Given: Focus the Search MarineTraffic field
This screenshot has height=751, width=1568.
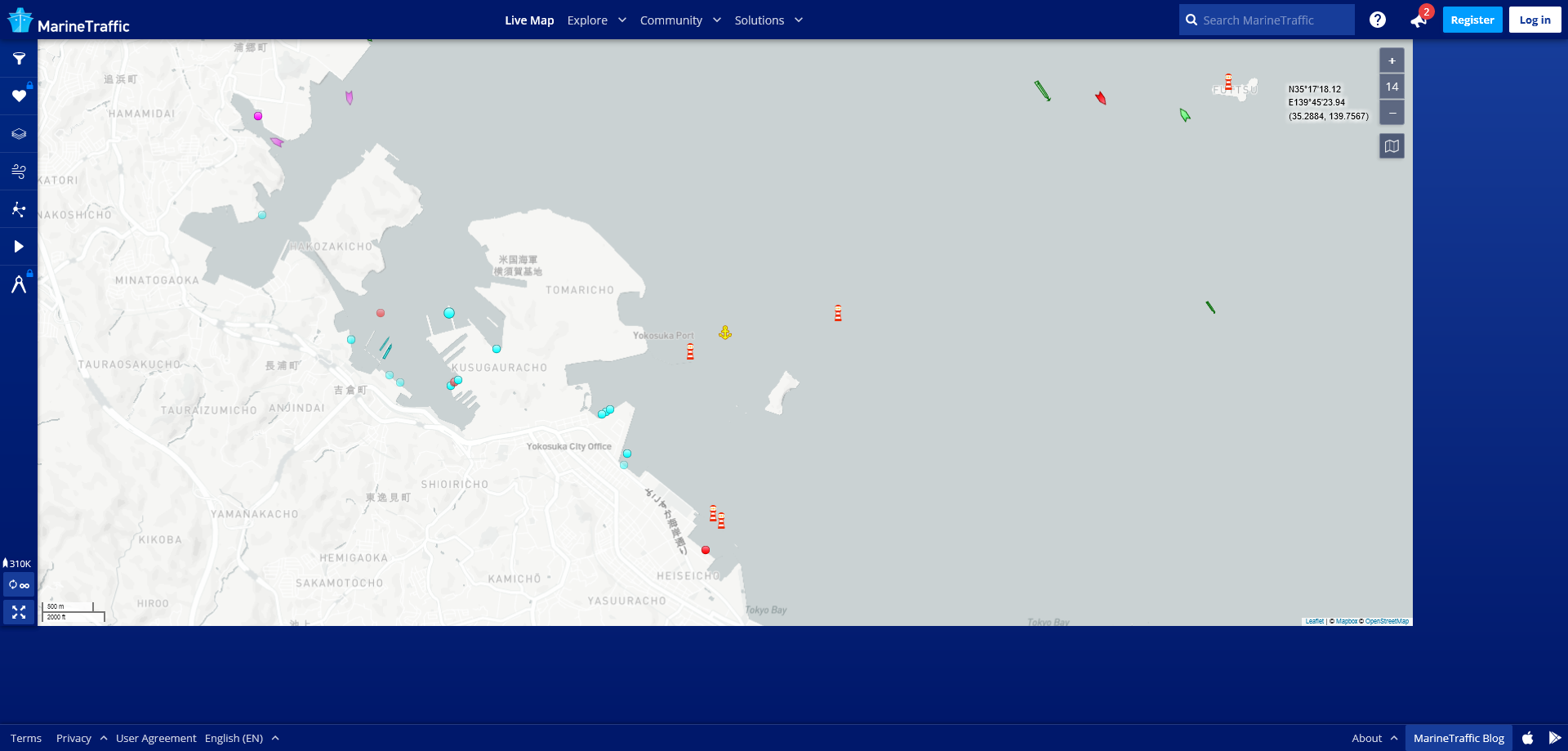Looking at the screenshot, I should pos(1267,20).
